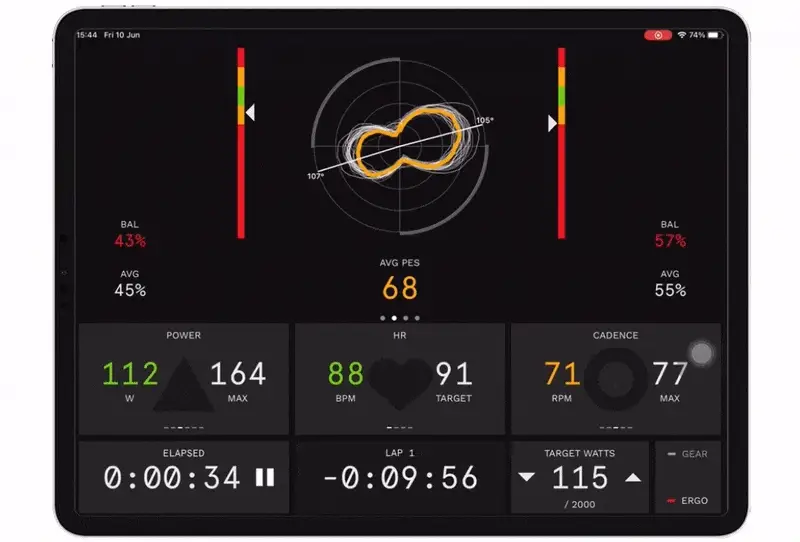Tap the left balance bar arrow marker
Screen dimensions: 800x542
(x=251, y=113)
